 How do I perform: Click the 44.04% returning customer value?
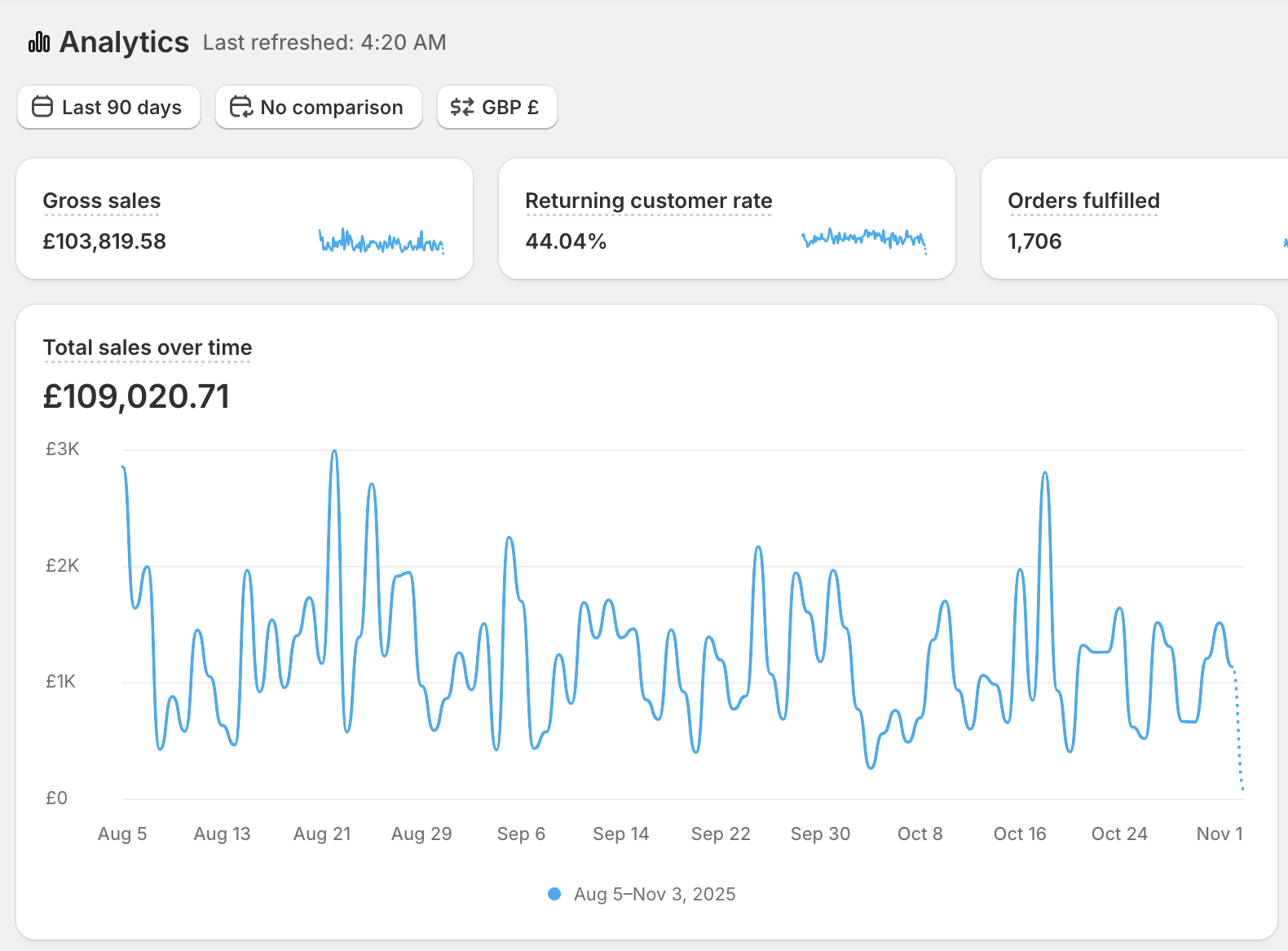(566, 241)
